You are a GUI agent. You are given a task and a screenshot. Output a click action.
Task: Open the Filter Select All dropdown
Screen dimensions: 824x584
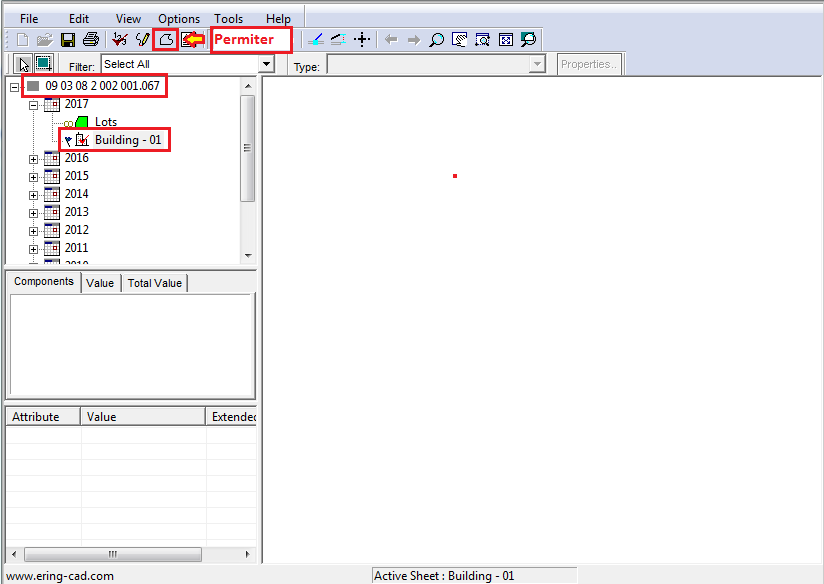(266, 64)
